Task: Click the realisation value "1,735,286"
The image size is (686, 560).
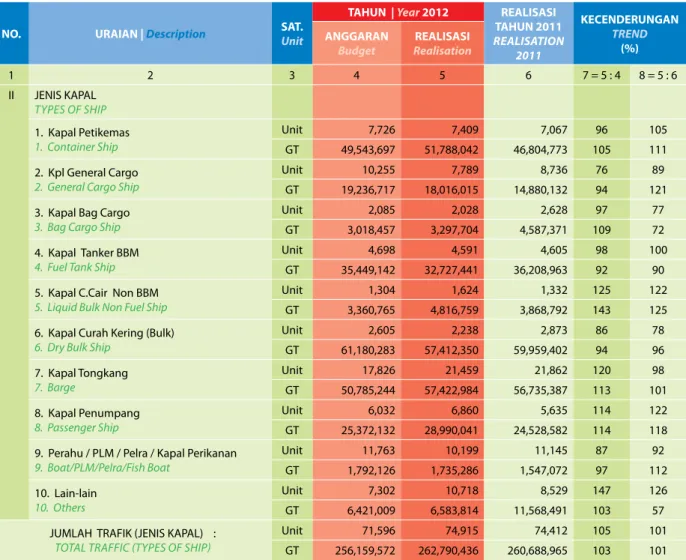Action: tap(455, 471)
